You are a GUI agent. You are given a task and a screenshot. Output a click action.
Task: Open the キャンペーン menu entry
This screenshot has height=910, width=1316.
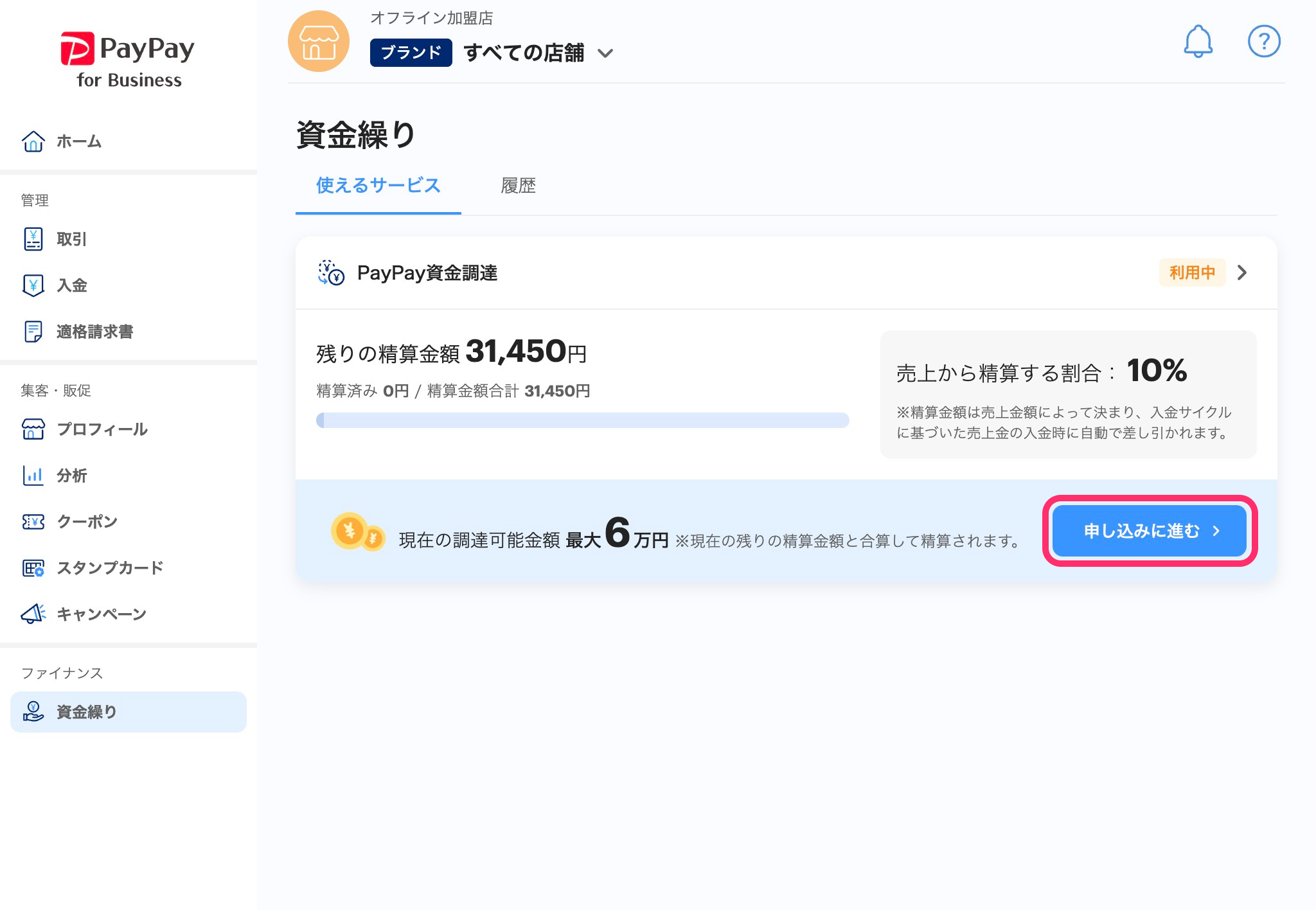coord(129,614)
